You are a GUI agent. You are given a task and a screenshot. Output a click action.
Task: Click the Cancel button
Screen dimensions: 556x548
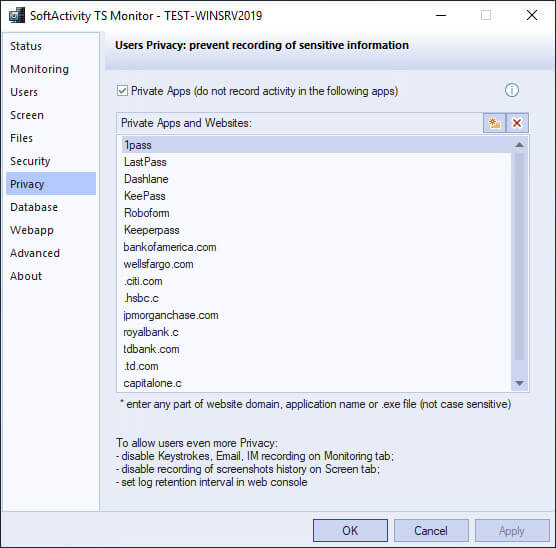(x=431, y=531)
